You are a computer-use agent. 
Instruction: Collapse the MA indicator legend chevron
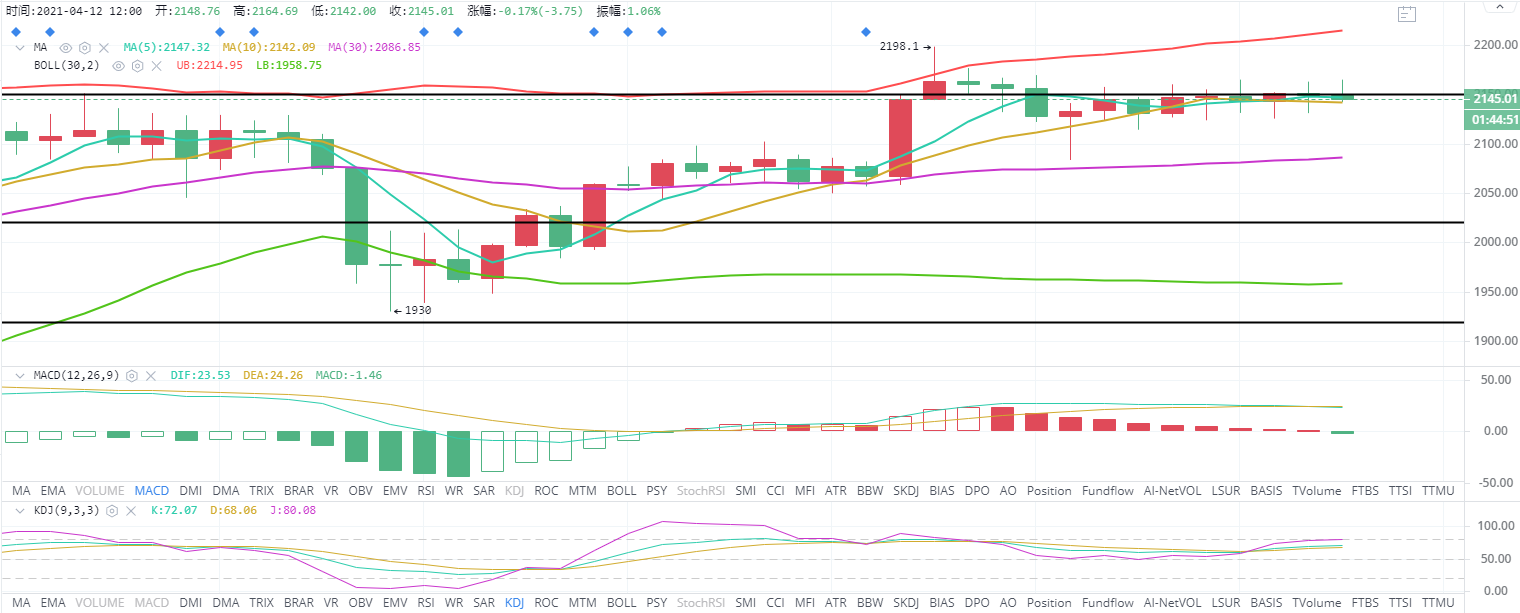[19, 47]
